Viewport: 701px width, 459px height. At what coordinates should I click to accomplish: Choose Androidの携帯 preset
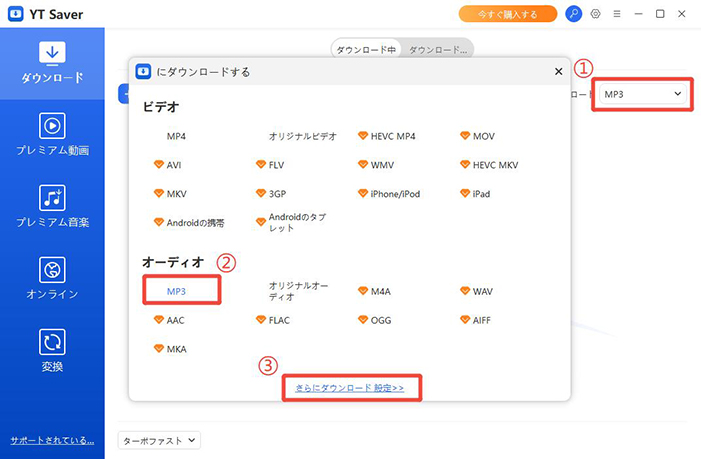(x=189, y=223)
